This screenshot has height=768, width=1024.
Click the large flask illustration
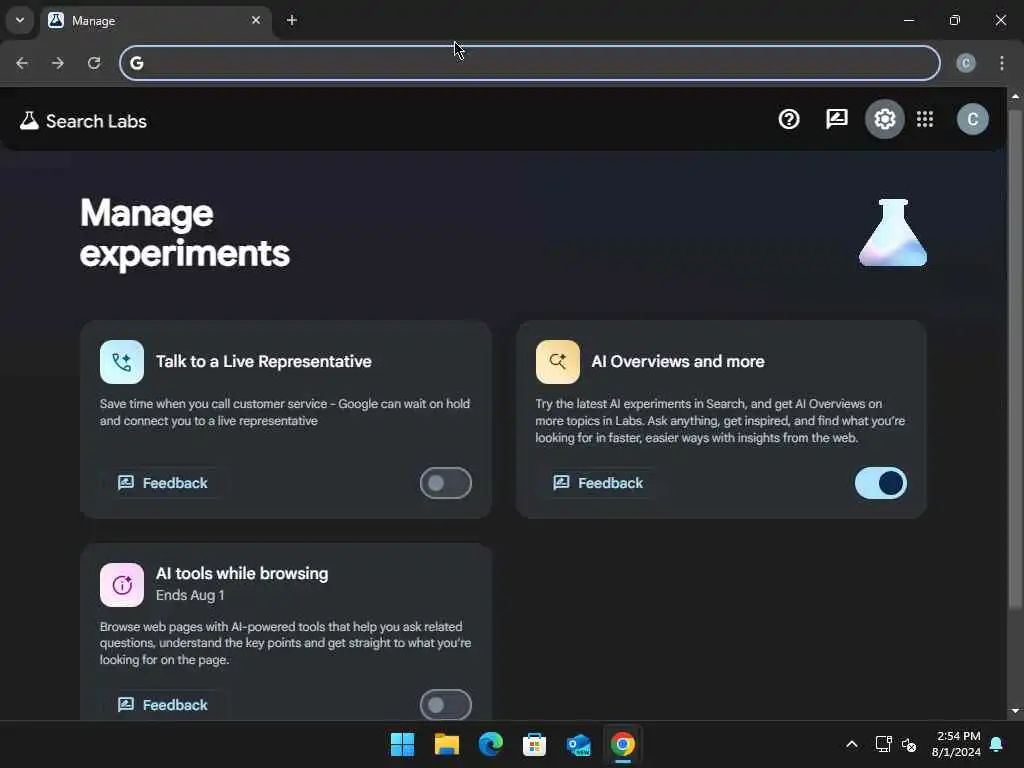point(893,232)
